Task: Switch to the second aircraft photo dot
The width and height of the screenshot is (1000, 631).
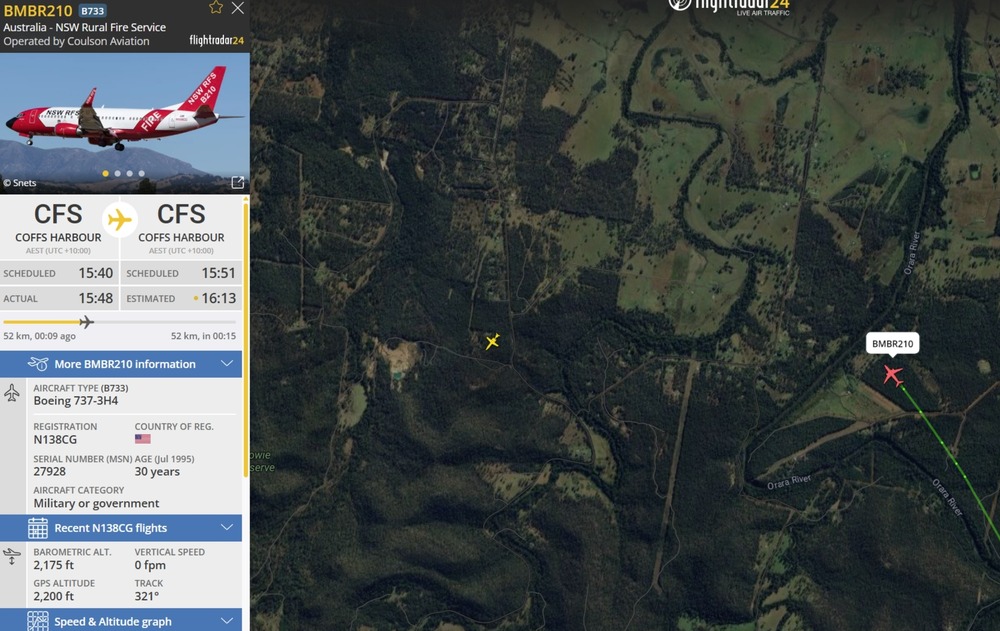Action: 118,174
